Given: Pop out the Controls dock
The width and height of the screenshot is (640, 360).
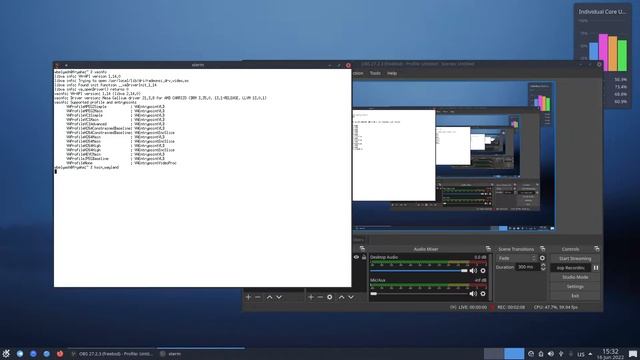Looking at the screenshot, I should coord(597,249).
